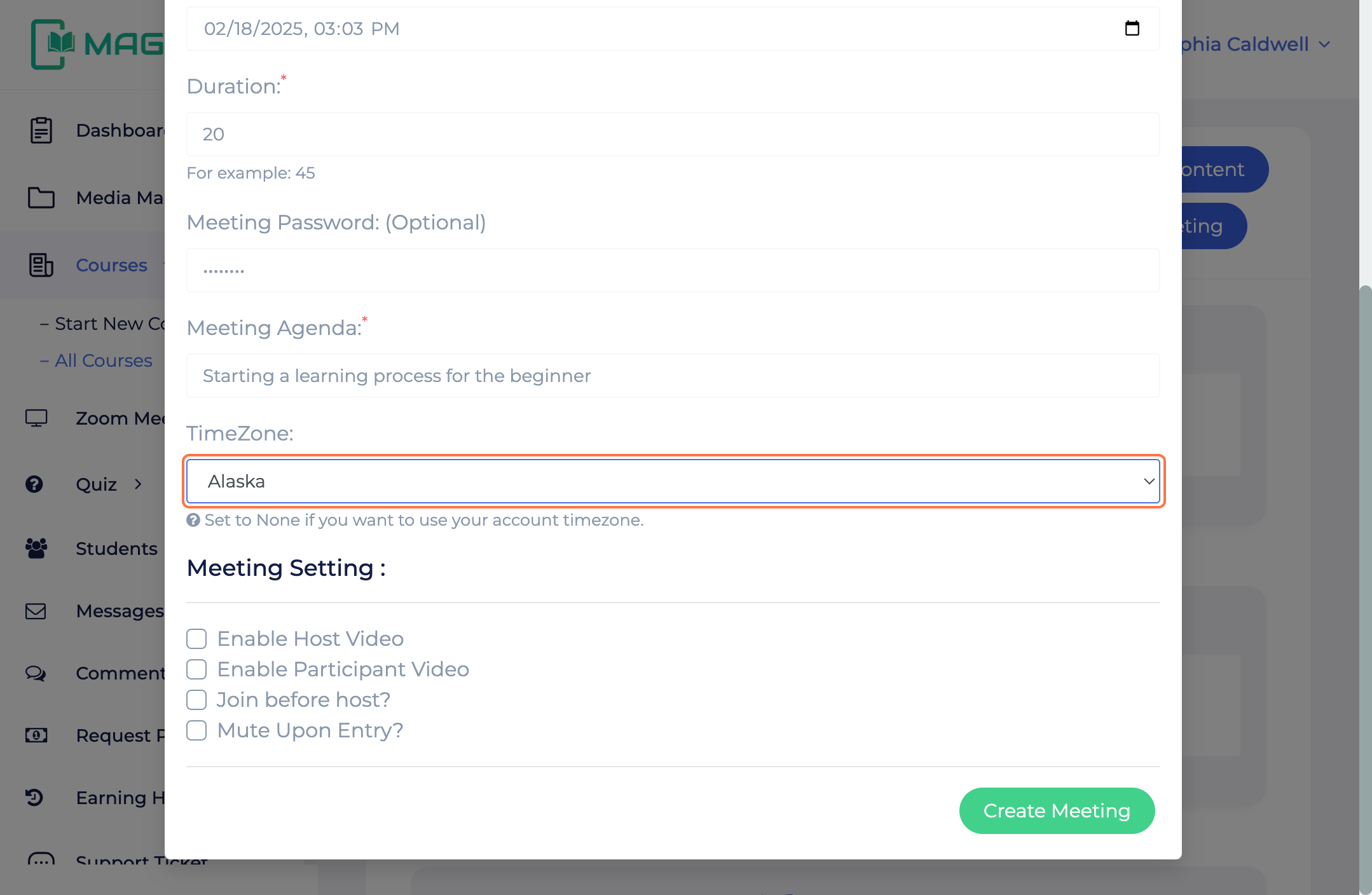Click the Students group icon
Image resolution: width=1372 pixels, height=895 pixels.
pos(36,548)
